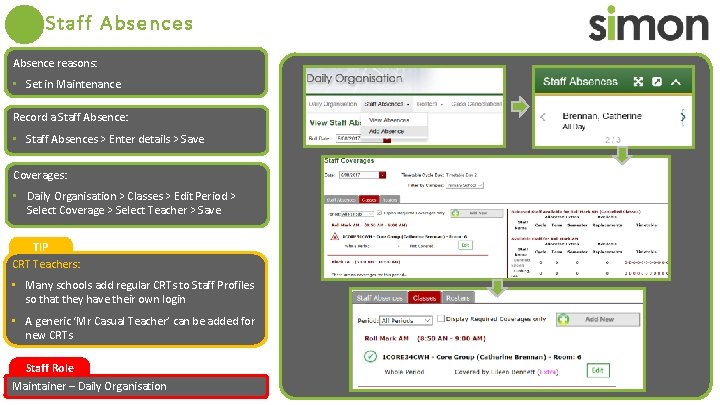This screenshot has width=720, height=405.
Task: Click the Roll Date input field
Action: click(x=359, y=138)
